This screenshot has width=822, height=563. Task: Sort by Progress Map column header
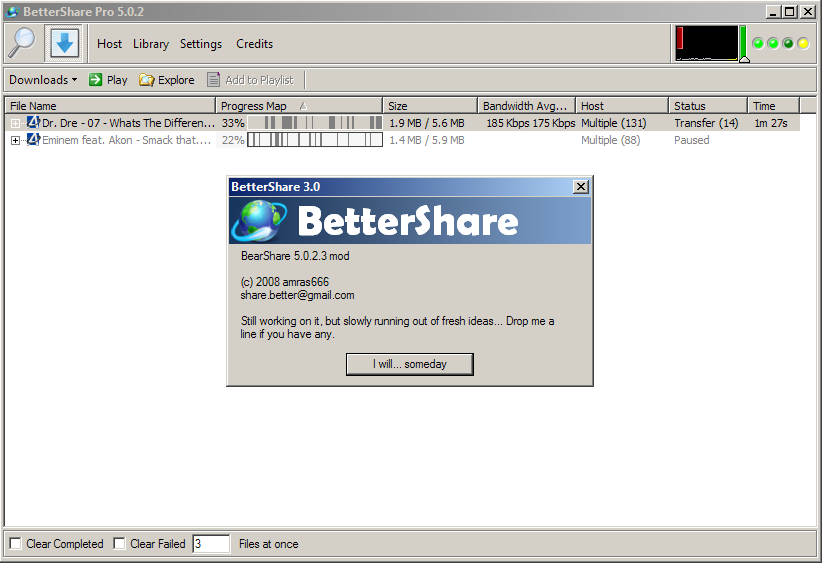[x=299, y=105]
